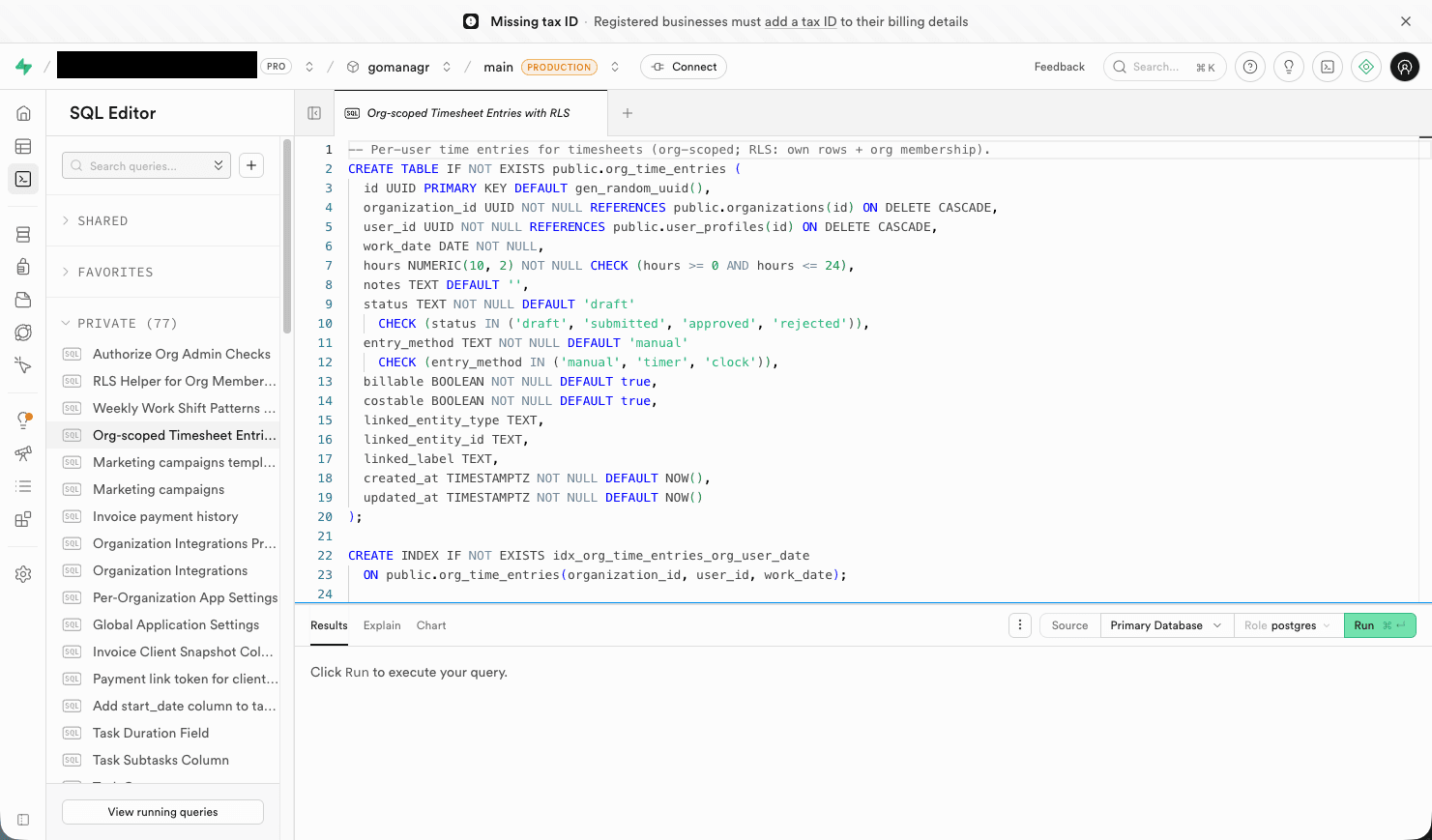This screenshot has height=840, width=1432.
Task: Click View running queries button
Action: point(162,812)
